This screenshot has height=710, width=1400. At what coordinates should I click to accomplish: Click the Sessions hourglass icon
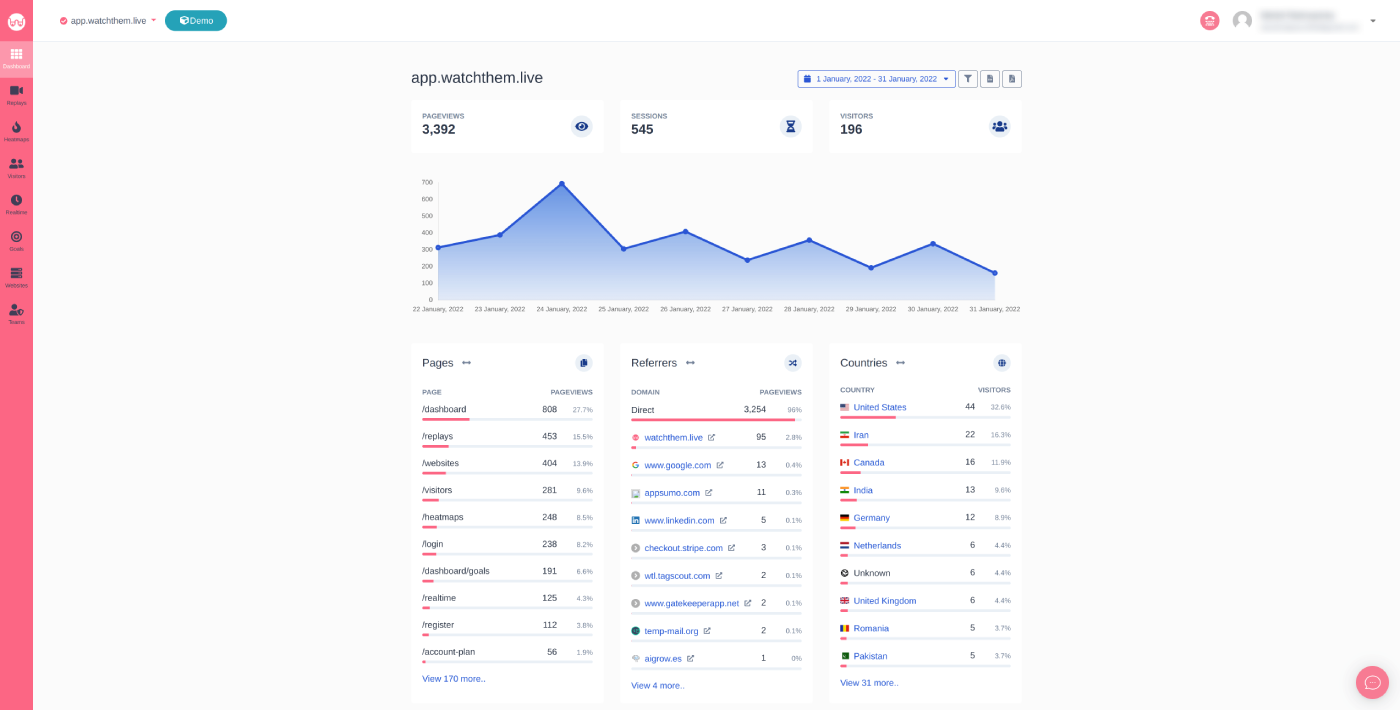(x=791, y=126)
